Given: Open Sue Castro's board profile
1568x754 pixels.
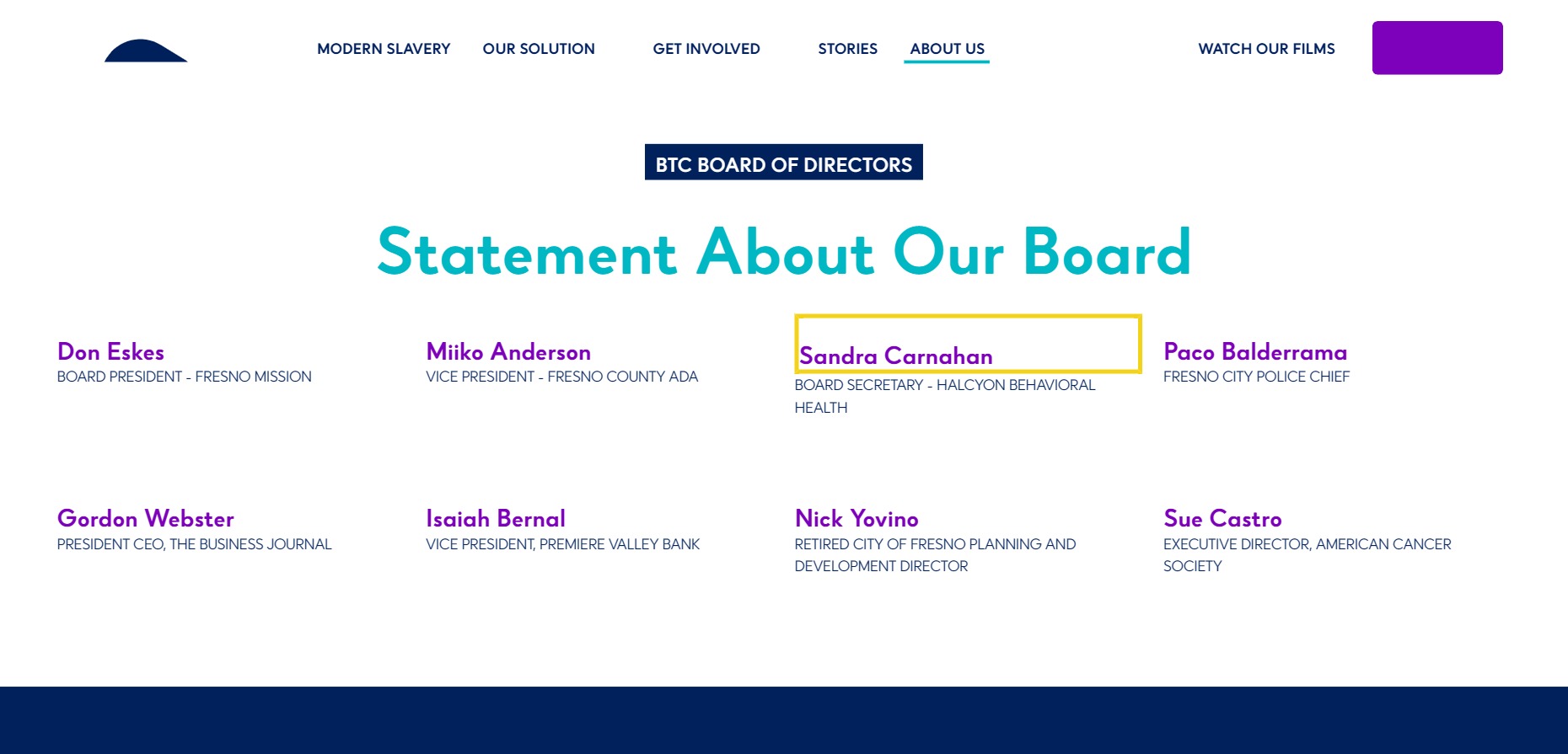Looking at the screenshot, I should pyautogui.click(x=1222, y=518).
